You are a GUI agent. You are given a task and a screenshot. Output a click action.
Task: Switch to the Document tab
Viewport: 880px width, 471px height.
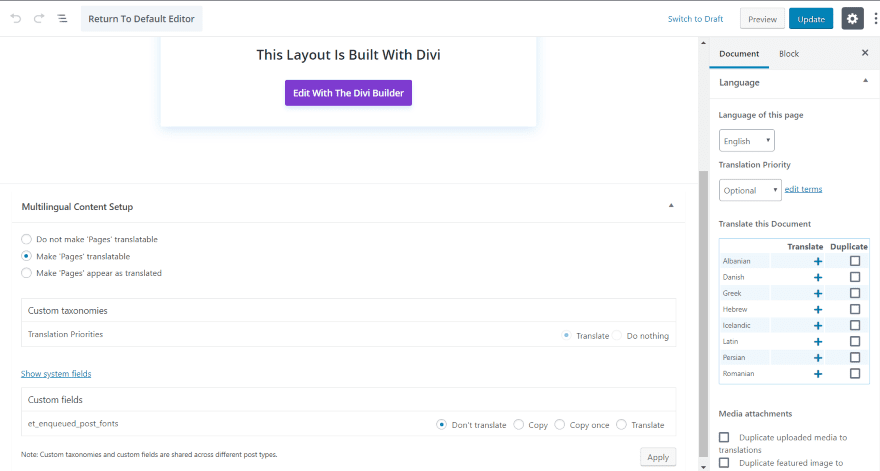point(739,53)
